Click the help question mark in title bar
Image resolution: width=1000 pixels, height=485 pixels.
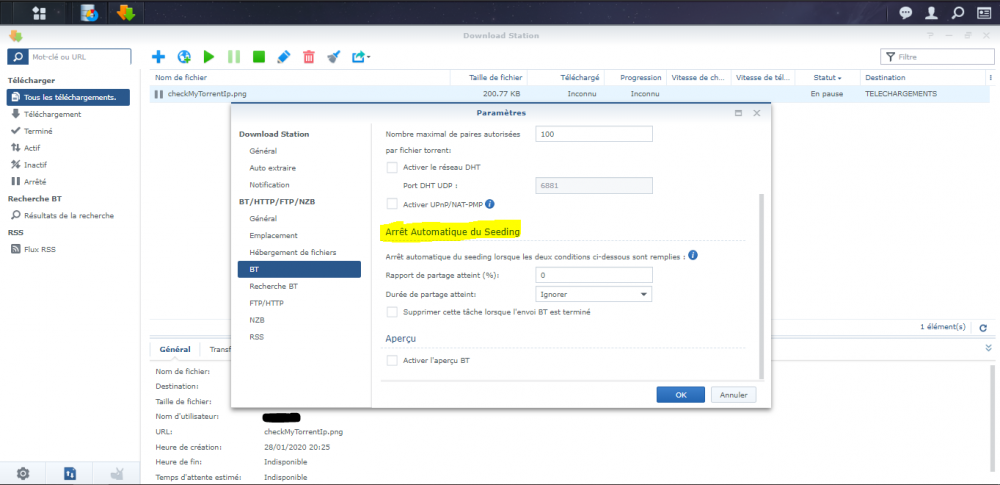930,36
